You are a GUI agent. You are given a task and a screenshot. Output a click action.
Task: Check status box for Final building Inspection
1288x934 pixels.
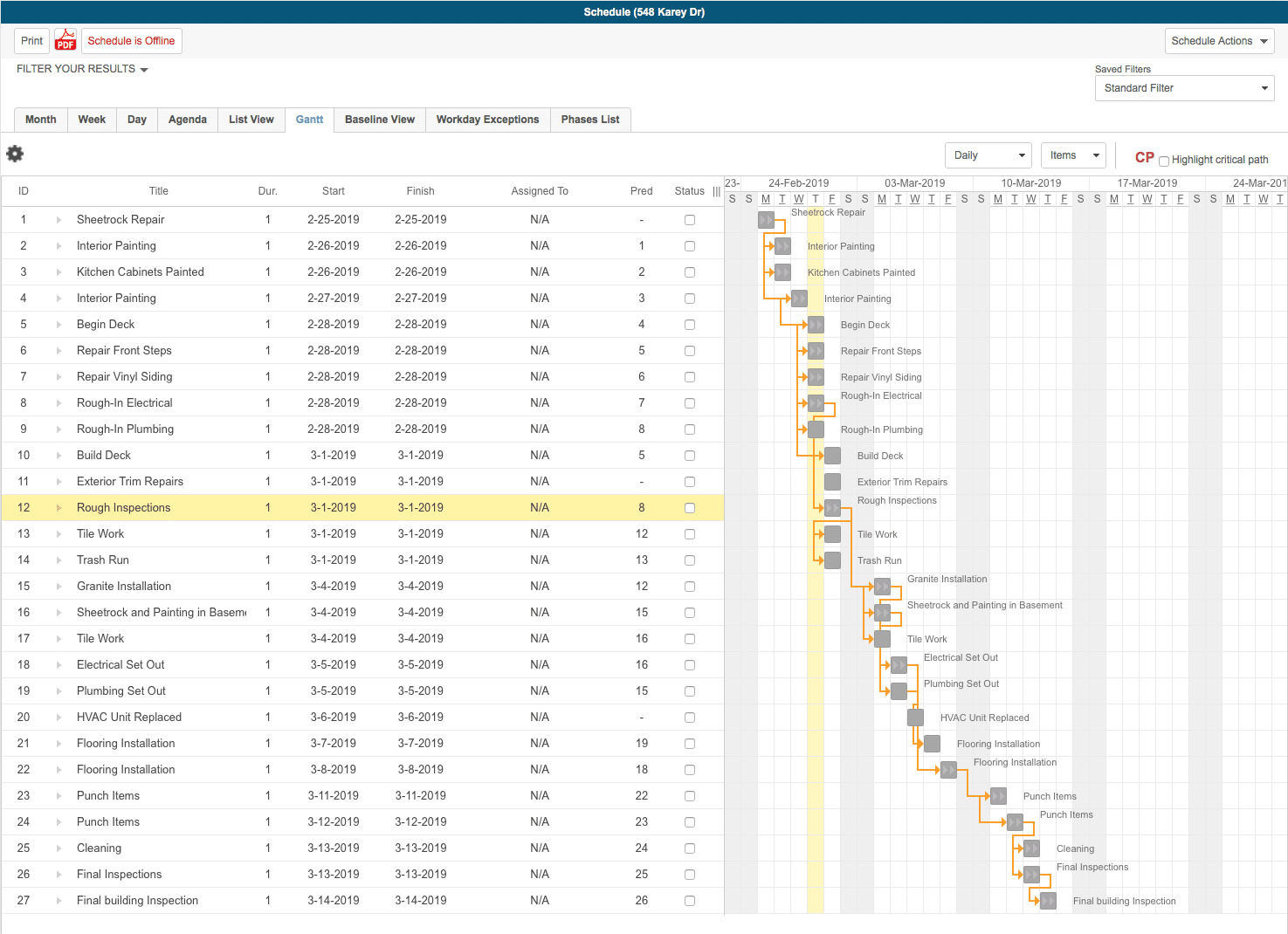pos(690,901)
